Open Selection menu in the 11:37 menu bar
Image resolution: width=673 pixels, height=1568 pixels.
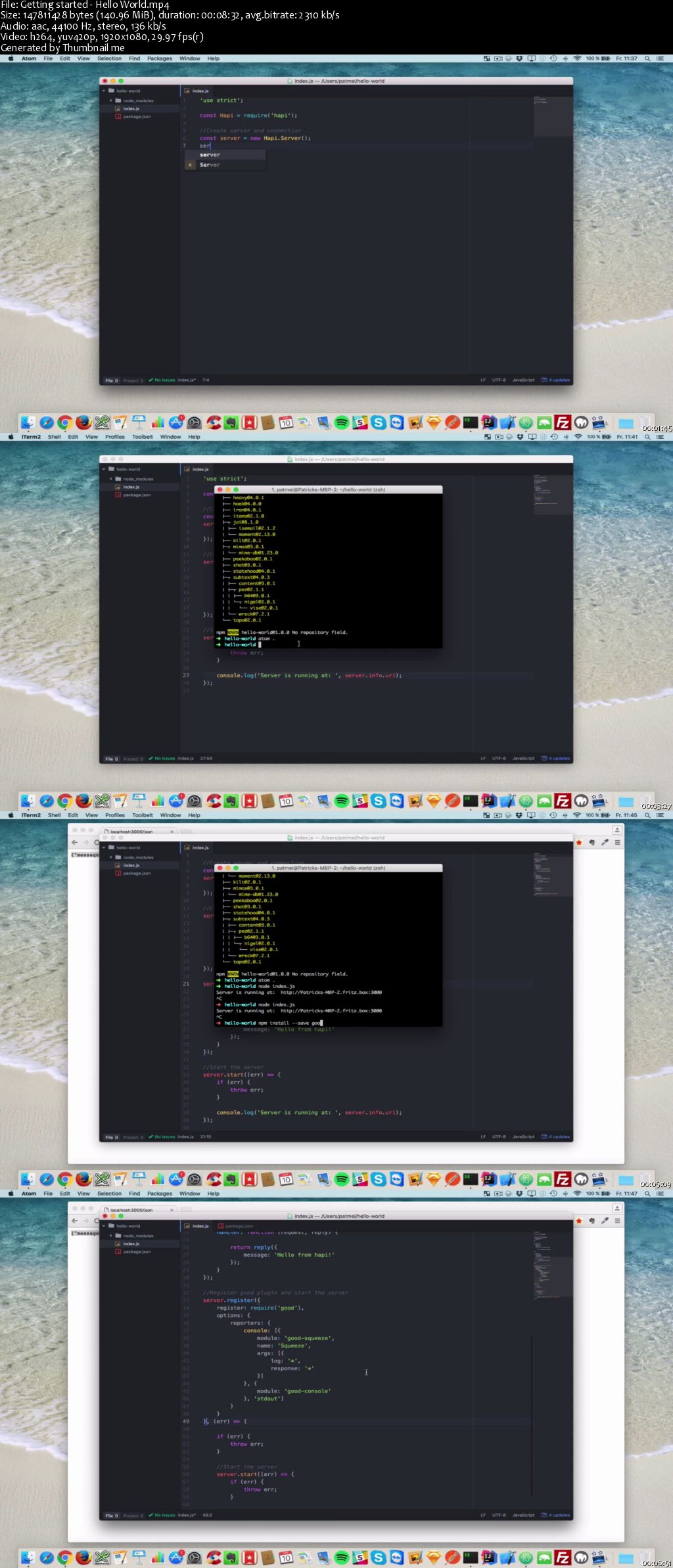(110, 58)
